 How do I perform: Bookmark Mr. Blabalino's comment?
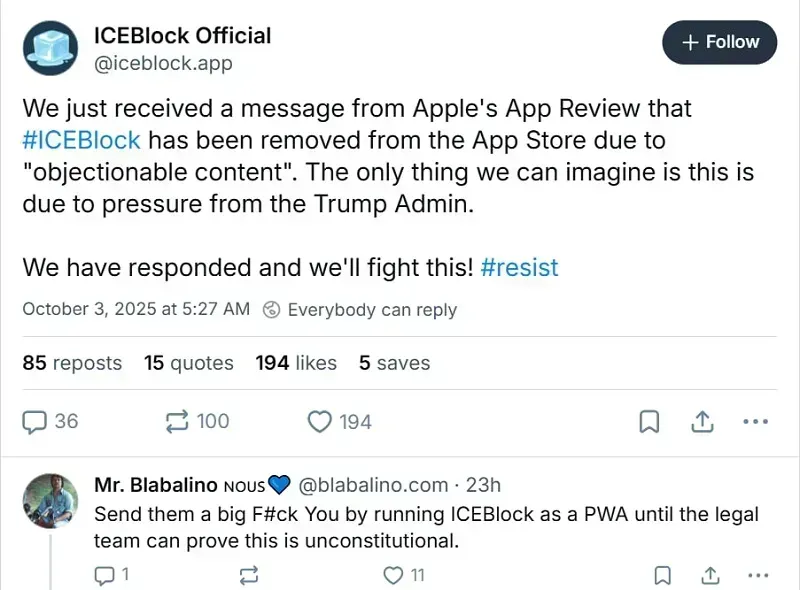(x=662, y=575)
